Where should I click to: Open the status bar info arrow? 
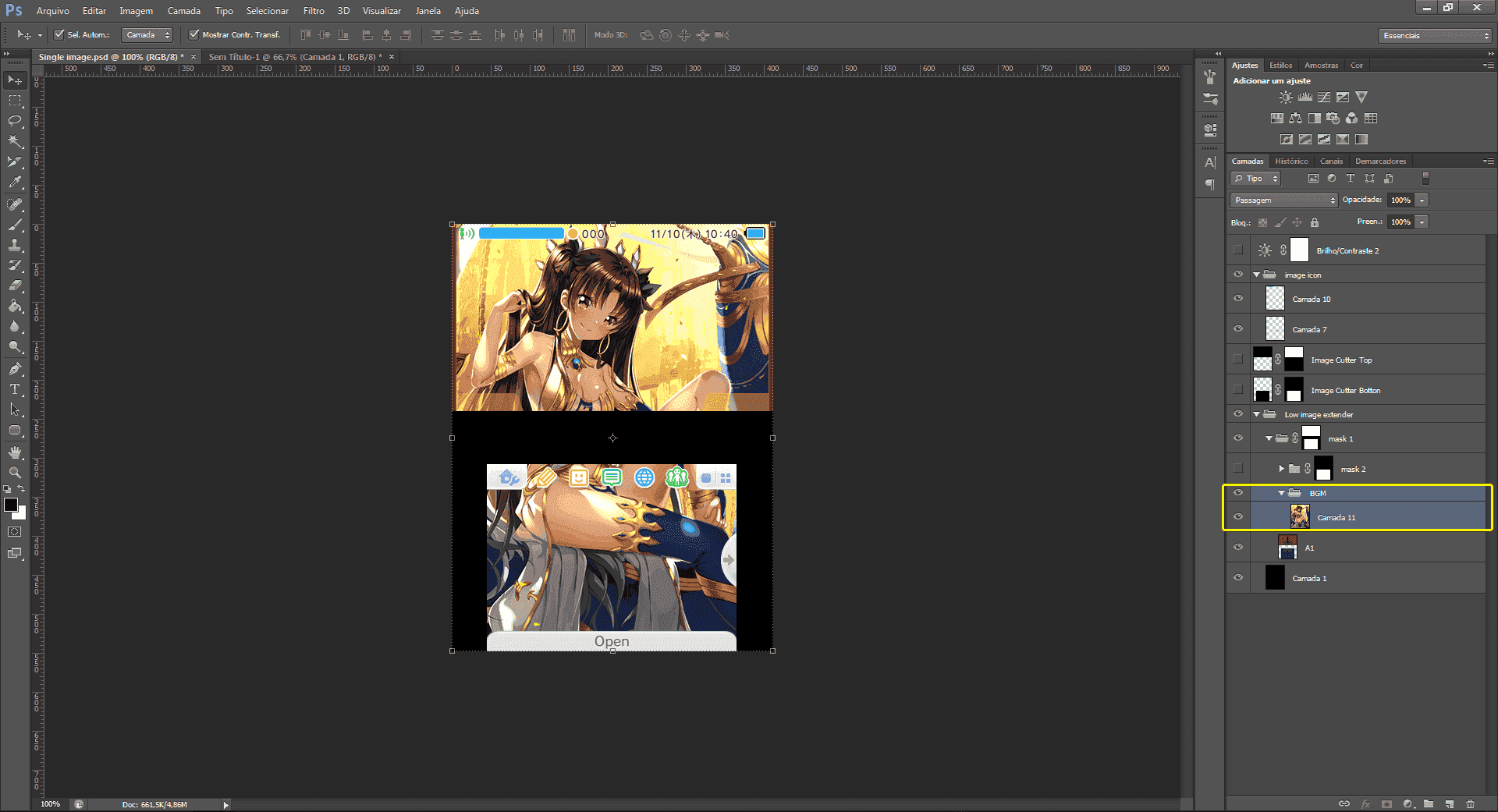pos(225,804)
